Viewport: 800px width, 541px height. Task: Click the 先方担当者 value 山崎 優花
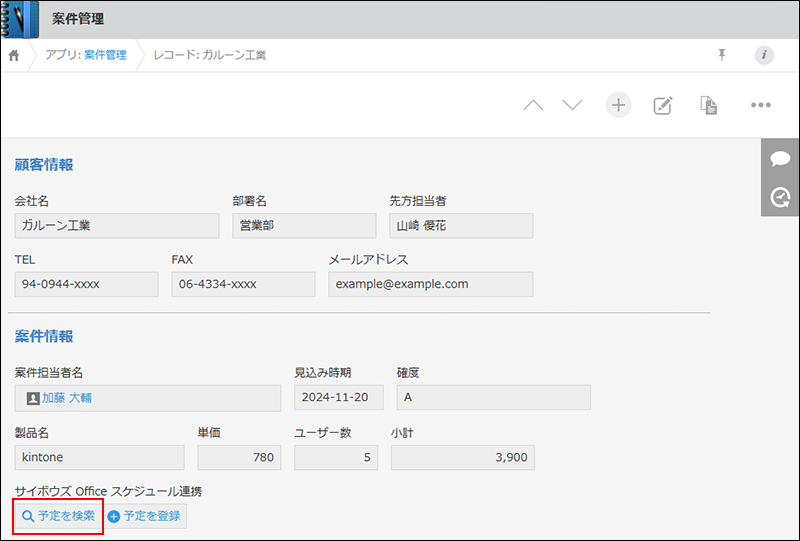pyautogui.click(x=461, y=226)
